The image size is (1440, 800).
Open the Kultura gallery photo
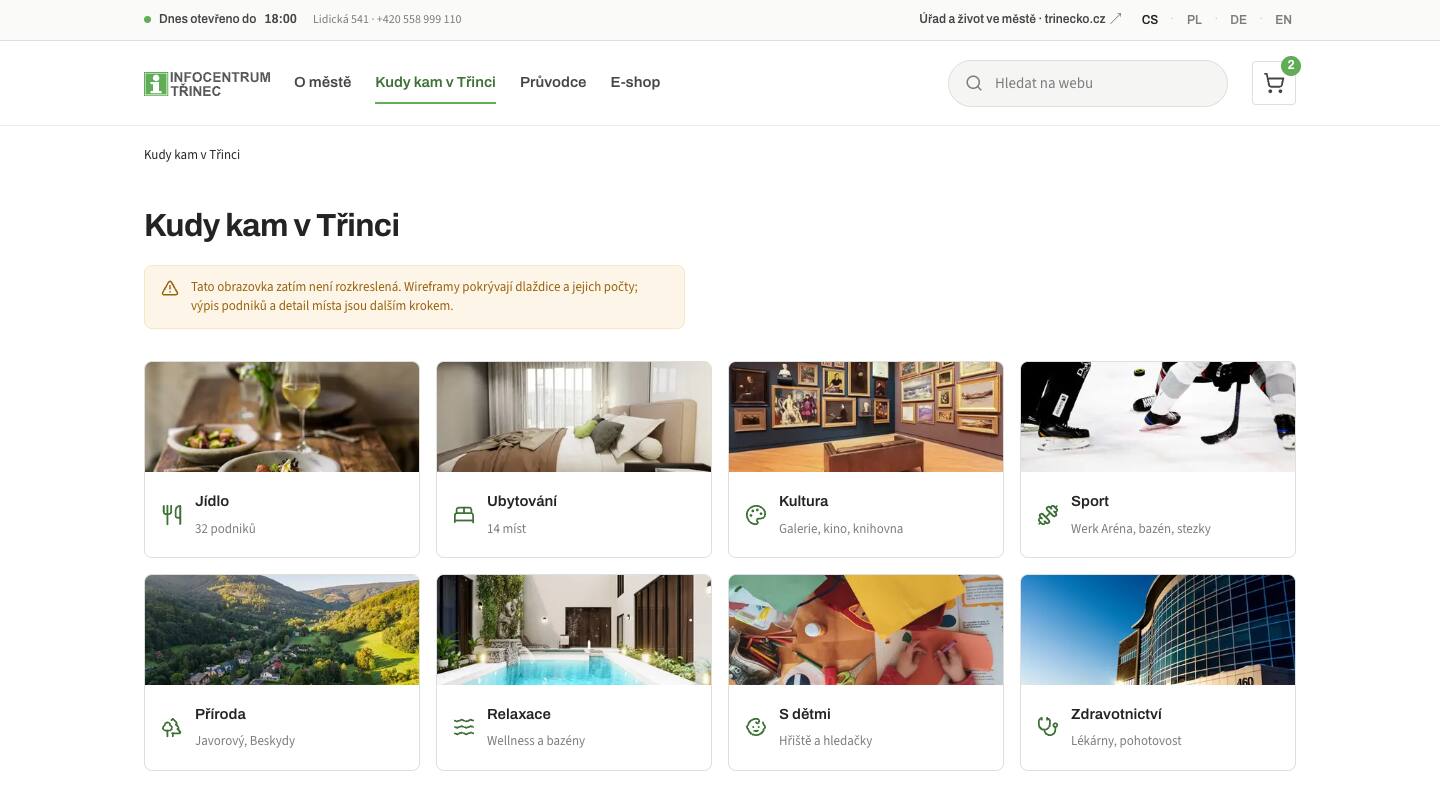[866, 417]
